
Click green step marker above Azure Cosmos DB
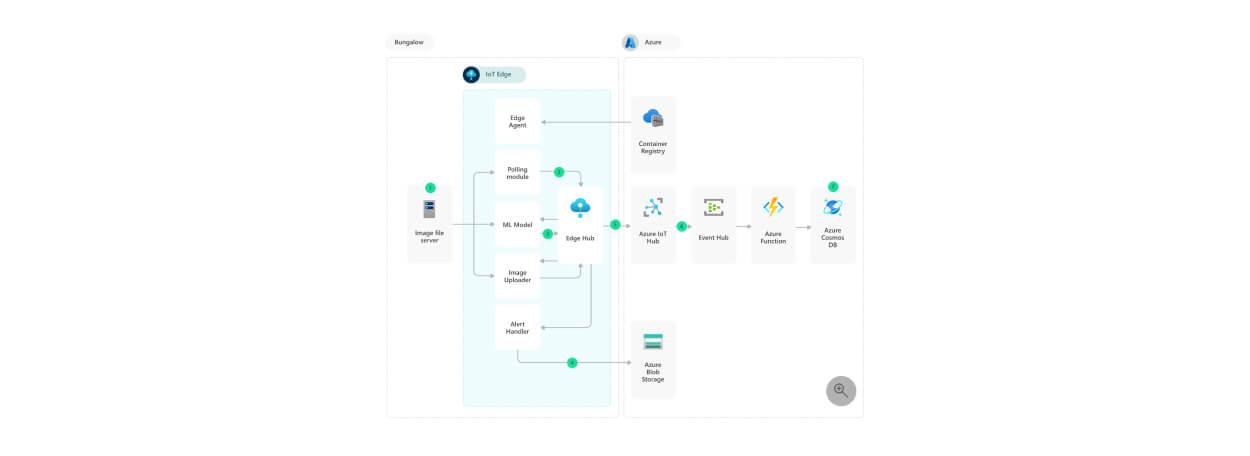[x=833, y=187]
